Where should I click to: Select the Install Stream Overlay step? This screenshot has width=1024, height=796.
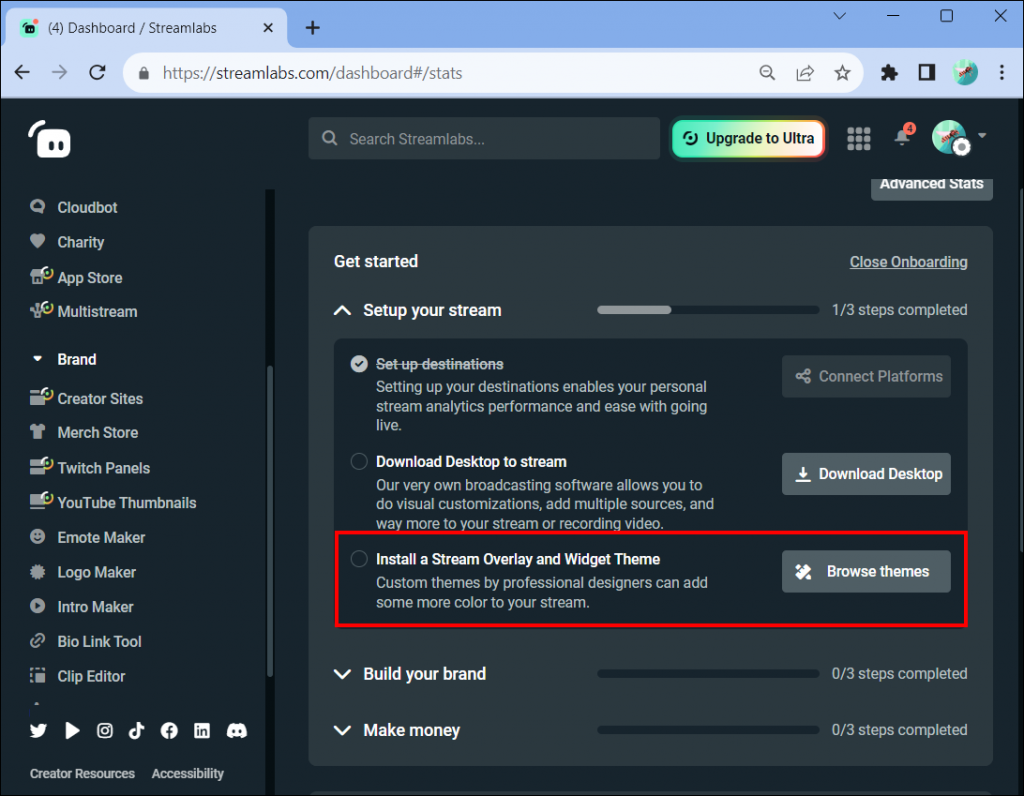pos(359,559)
